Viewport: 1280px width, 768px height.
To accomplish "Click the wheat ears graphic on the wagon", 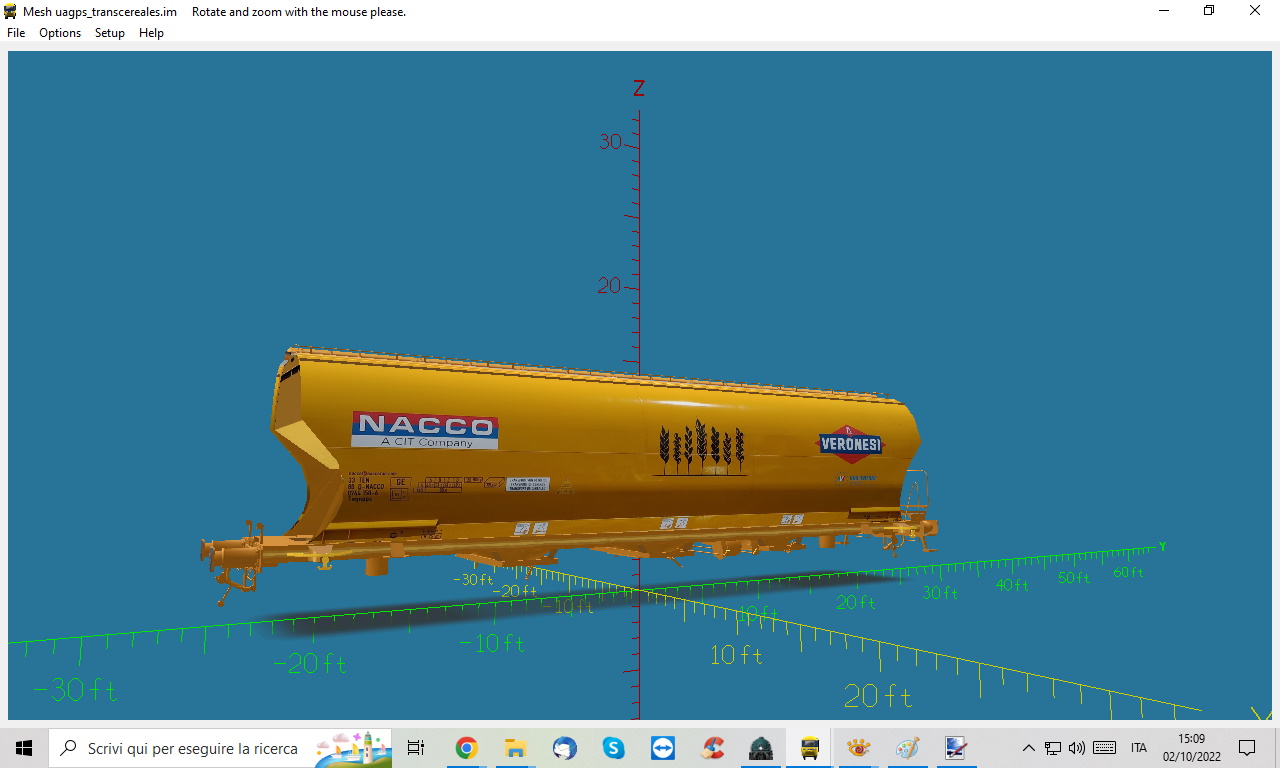I will (x=702, y=447).
